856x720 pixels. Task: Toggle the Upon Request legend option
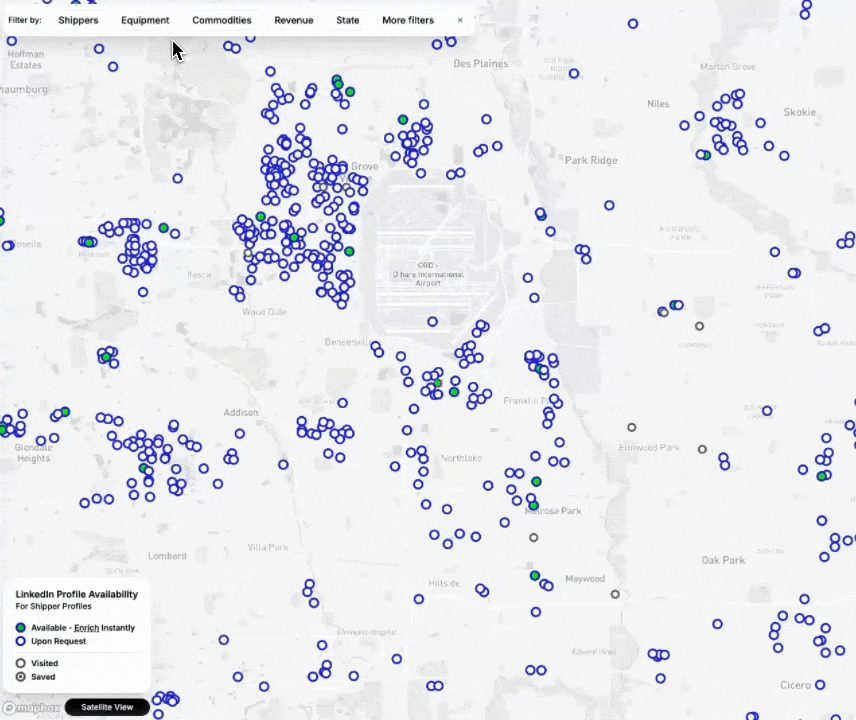(21, 641)
